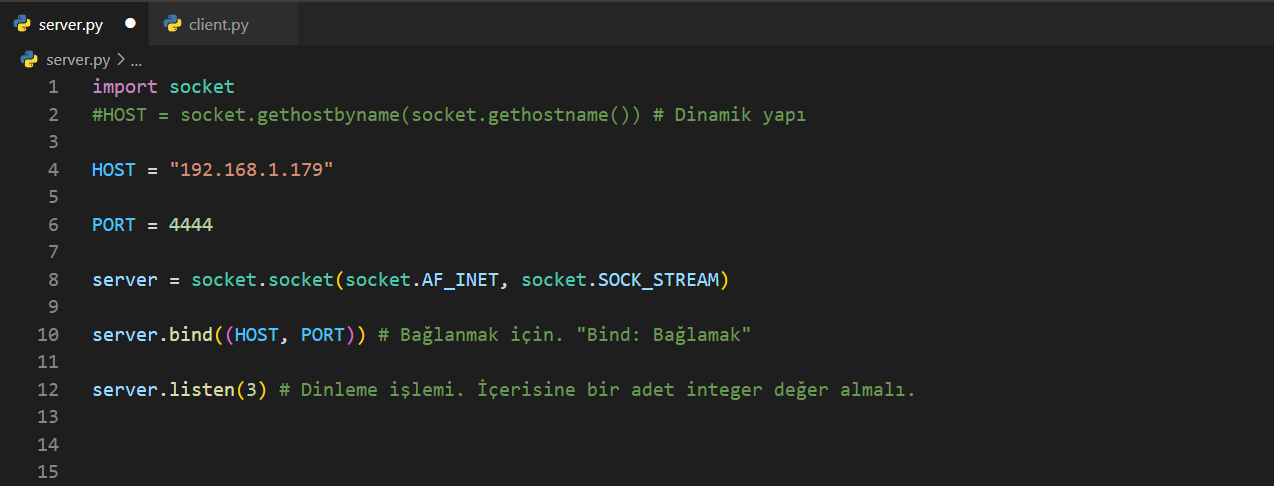Click the breadcrumb chevron separator
This screenshot has width=1274, height=486.
121,60
